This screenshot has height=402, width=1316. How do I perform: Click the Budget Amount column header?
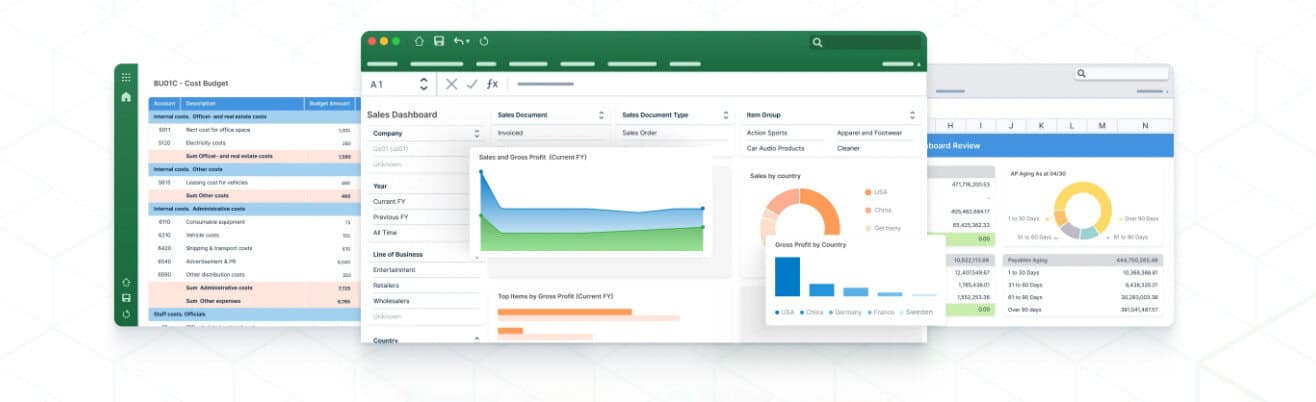(330, 103)
